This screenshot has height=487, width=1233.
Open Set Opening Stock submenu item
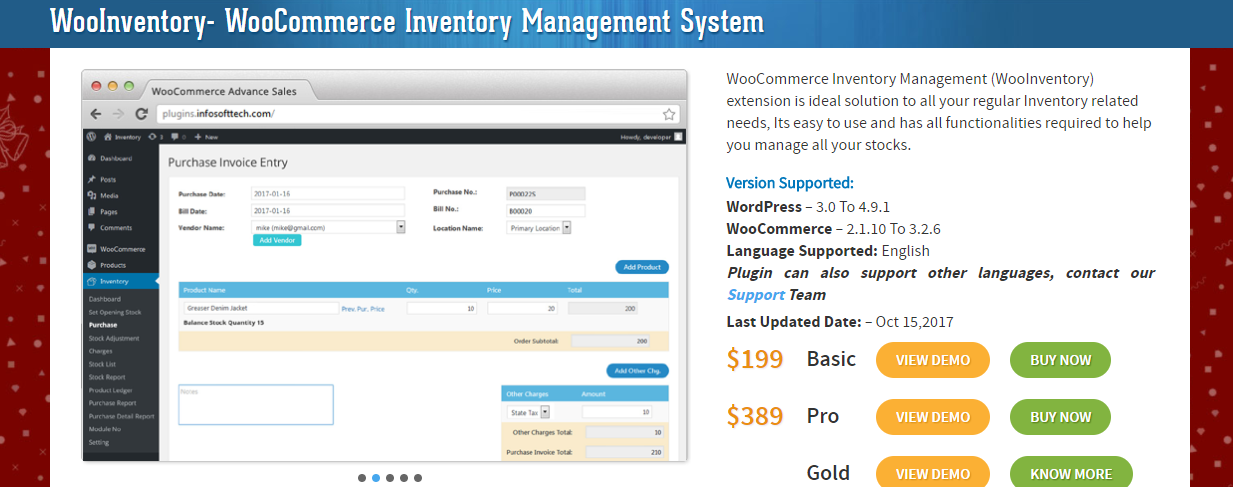[115, 312]
